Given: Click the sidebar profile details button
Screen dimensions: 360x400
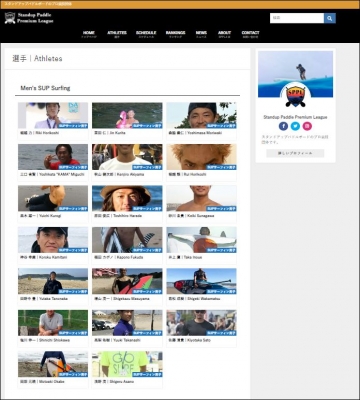Looking at the screenshot, I should click(295, 153).
